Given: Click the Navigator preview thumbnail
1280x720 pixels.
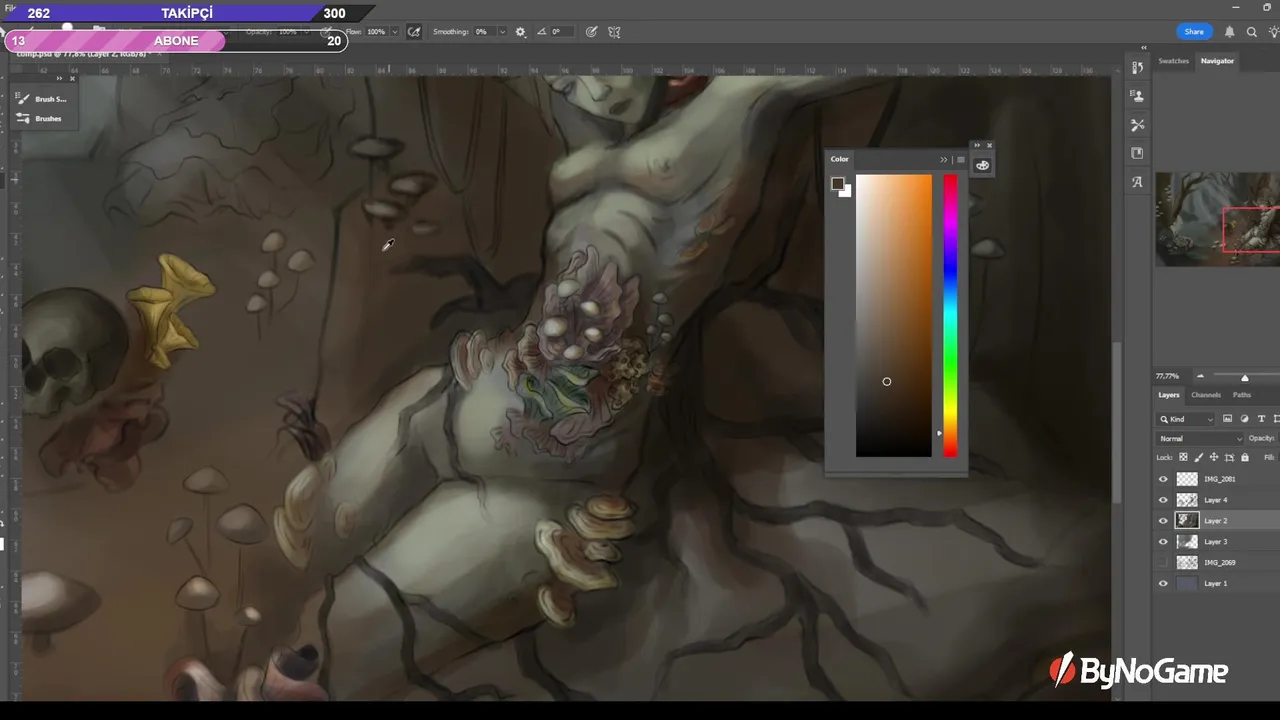Looking at the screenshot, I should (x=1217, y=219).
